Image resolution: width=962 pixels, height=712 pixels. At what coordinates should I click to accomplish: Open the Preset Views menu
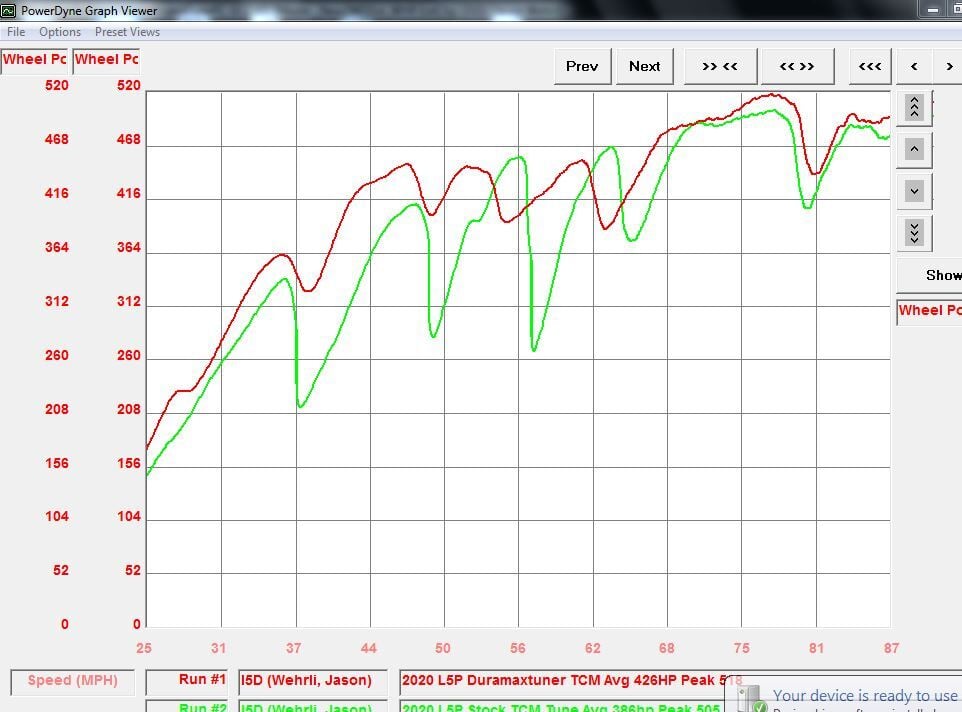[x=127, y=31]
